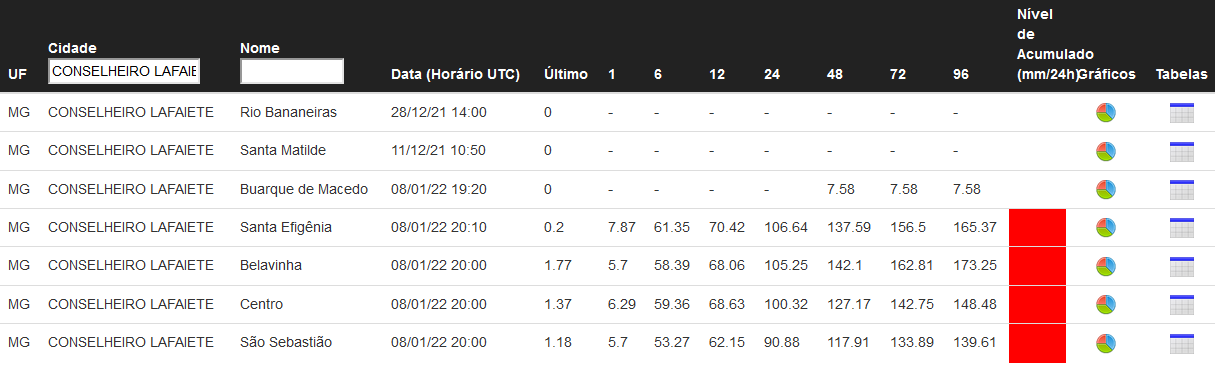Sort by the 24 hour column header
The width and height of the screenshot is (1215, 380).
pos(772,74)
